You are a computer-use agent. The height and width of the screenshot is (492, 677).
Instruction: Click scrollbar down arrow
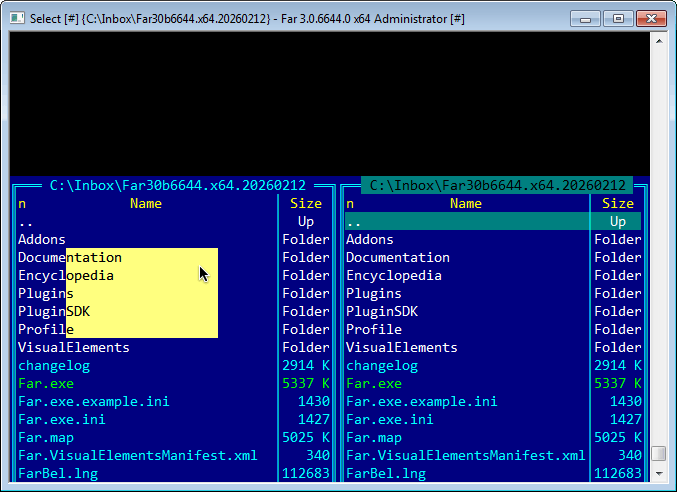[x=659, y=473]
